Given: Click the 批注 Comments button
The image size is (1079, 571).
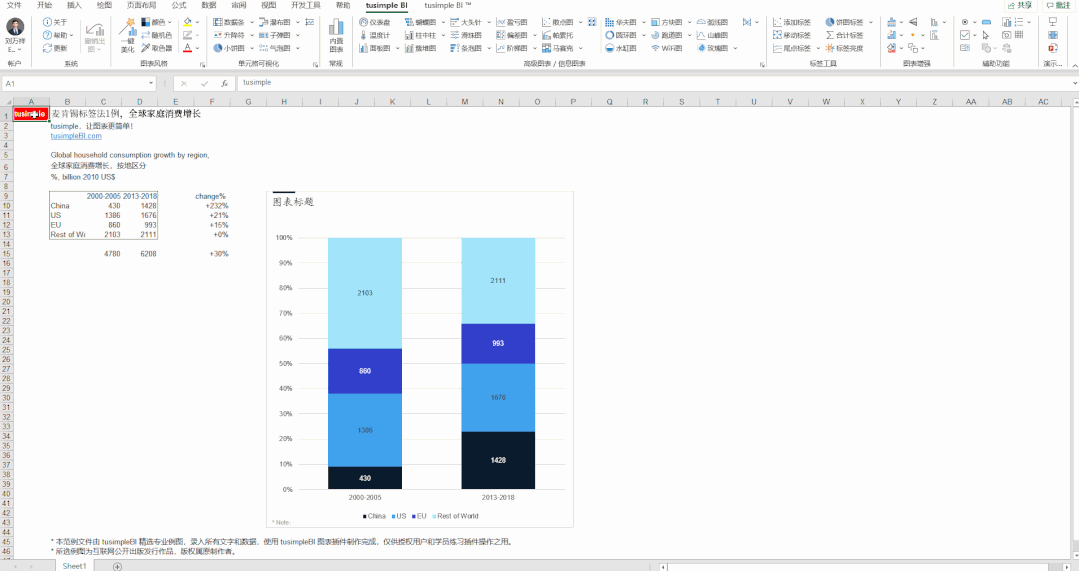Looking at the screenshot, I should [1058, 6].
